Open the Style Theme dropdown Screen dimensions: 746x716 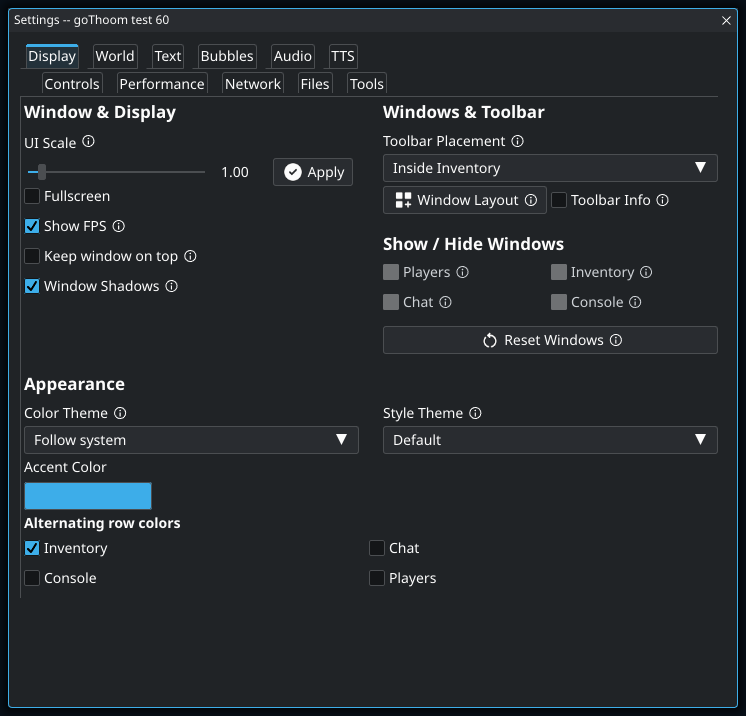coord(550,440)
